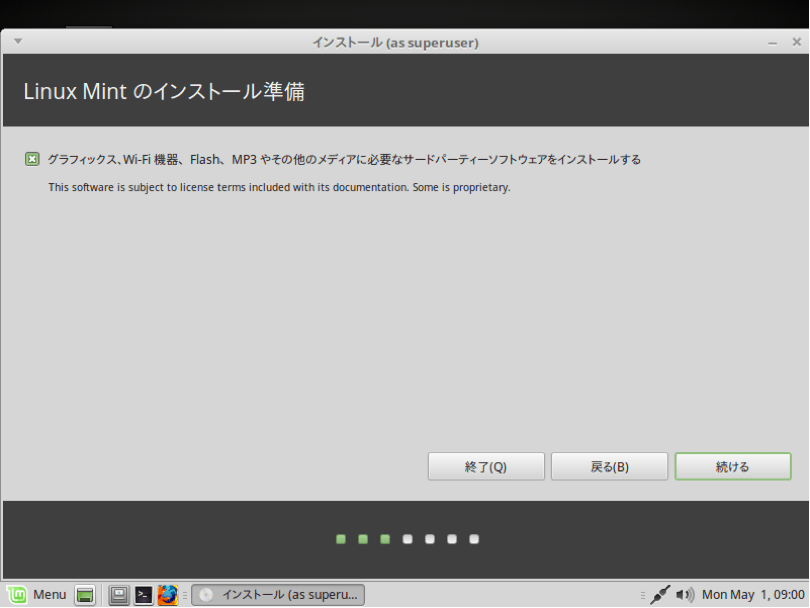Launch the terminal from the panel

pyautogui.click(x=143, y=595)
